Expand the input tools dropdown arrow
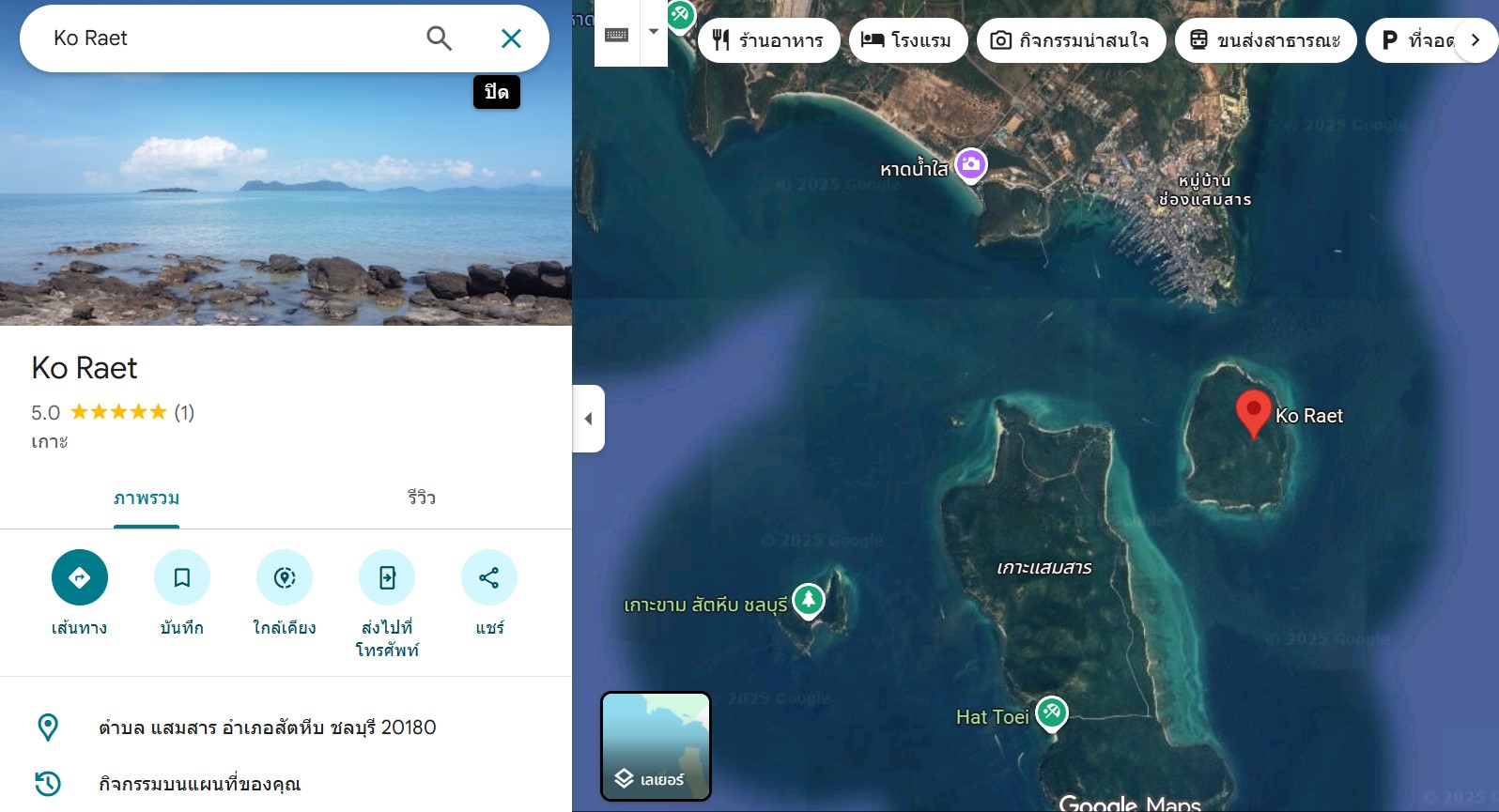Screen dimensions: 1499x812 click(654, 33)
